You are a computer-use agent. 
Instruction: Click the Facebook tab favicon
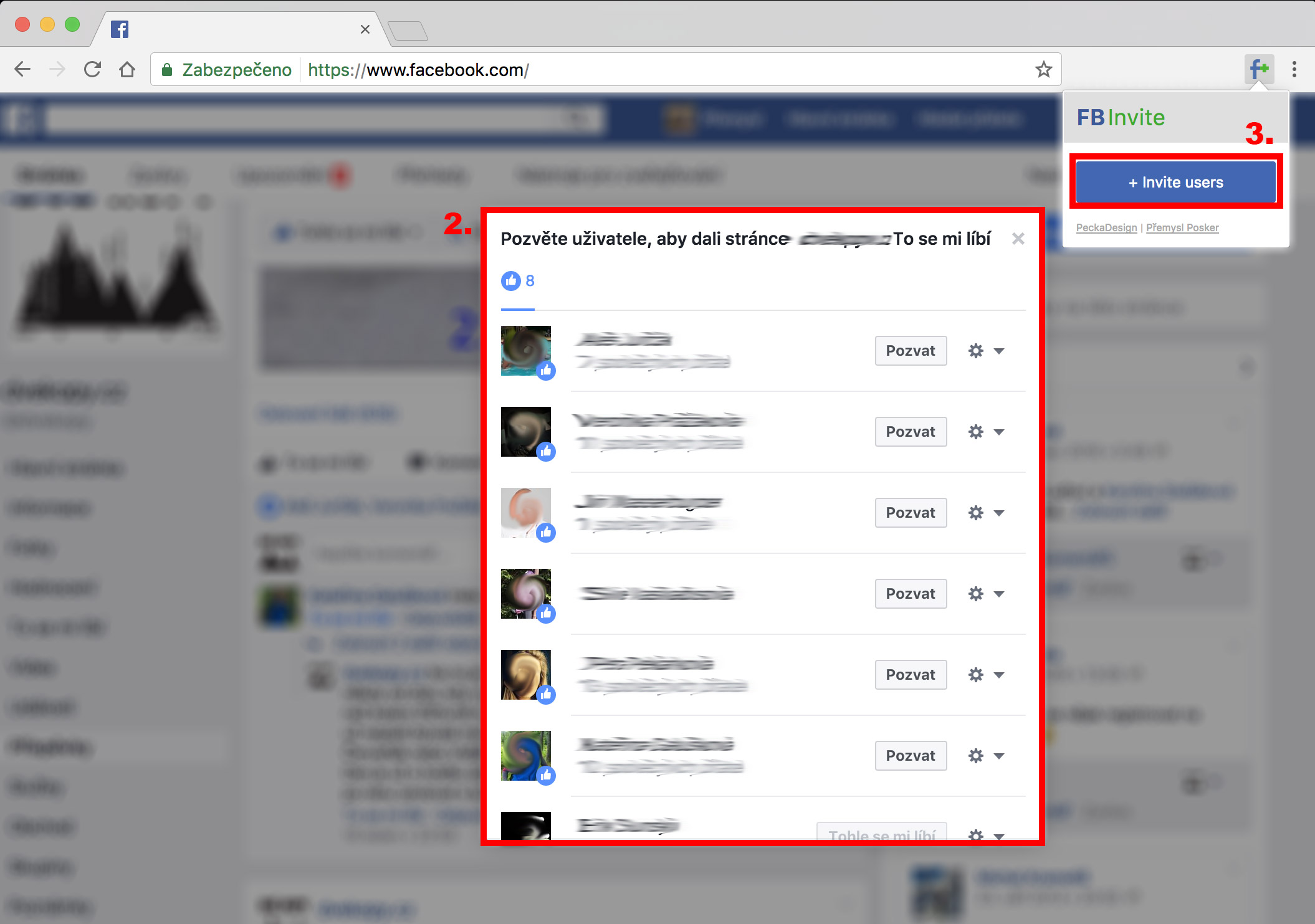(x=120, y=29)
